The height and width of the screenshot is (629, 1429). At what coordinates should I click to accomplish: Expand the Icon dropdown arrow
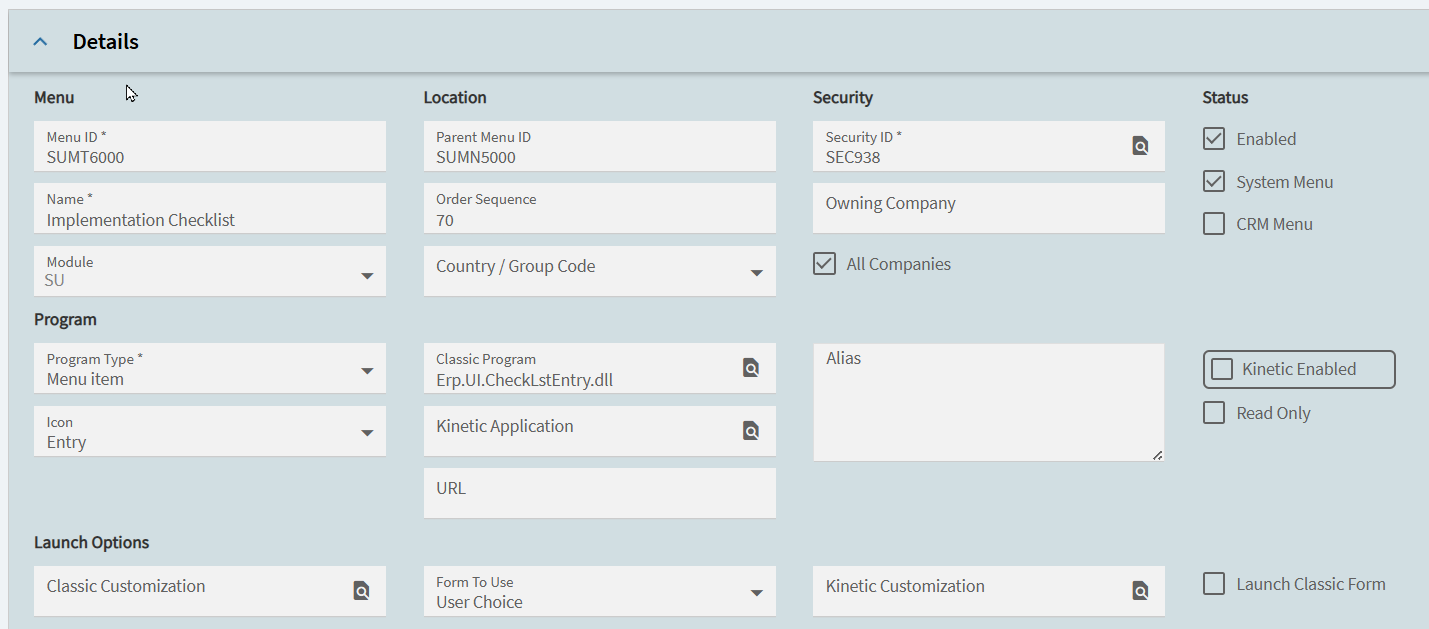point(367,433)
